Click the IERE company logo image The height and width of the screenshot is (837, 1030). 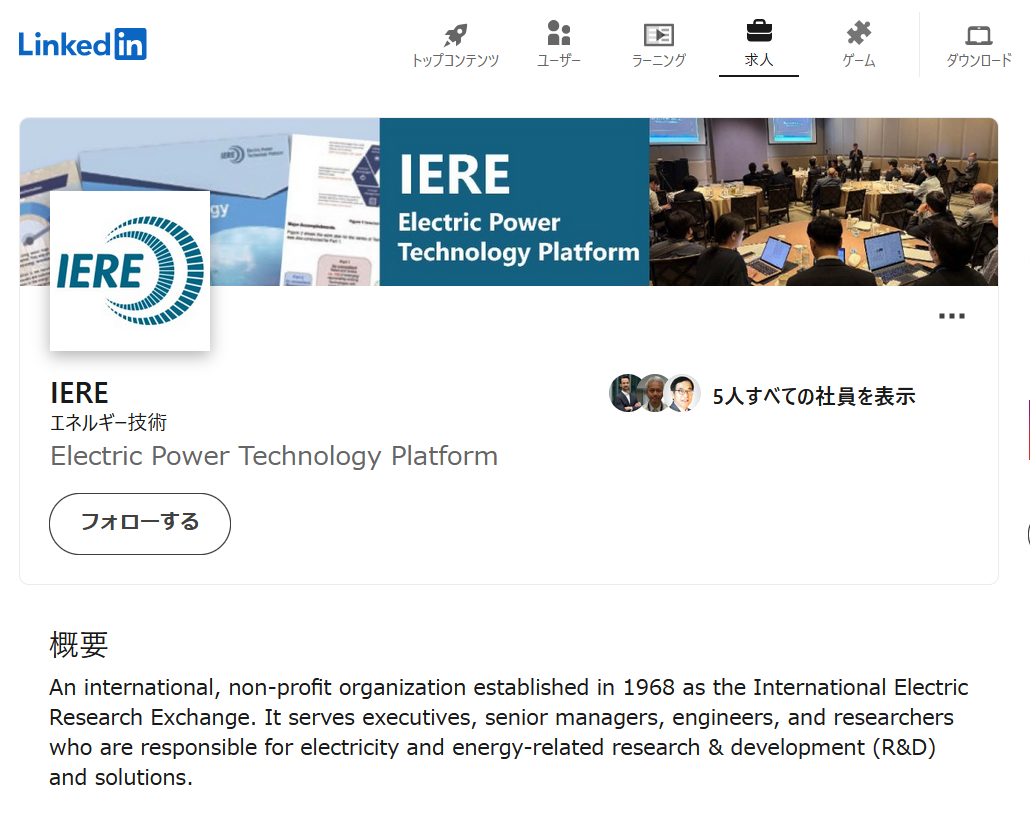click(x=130, y=271)
